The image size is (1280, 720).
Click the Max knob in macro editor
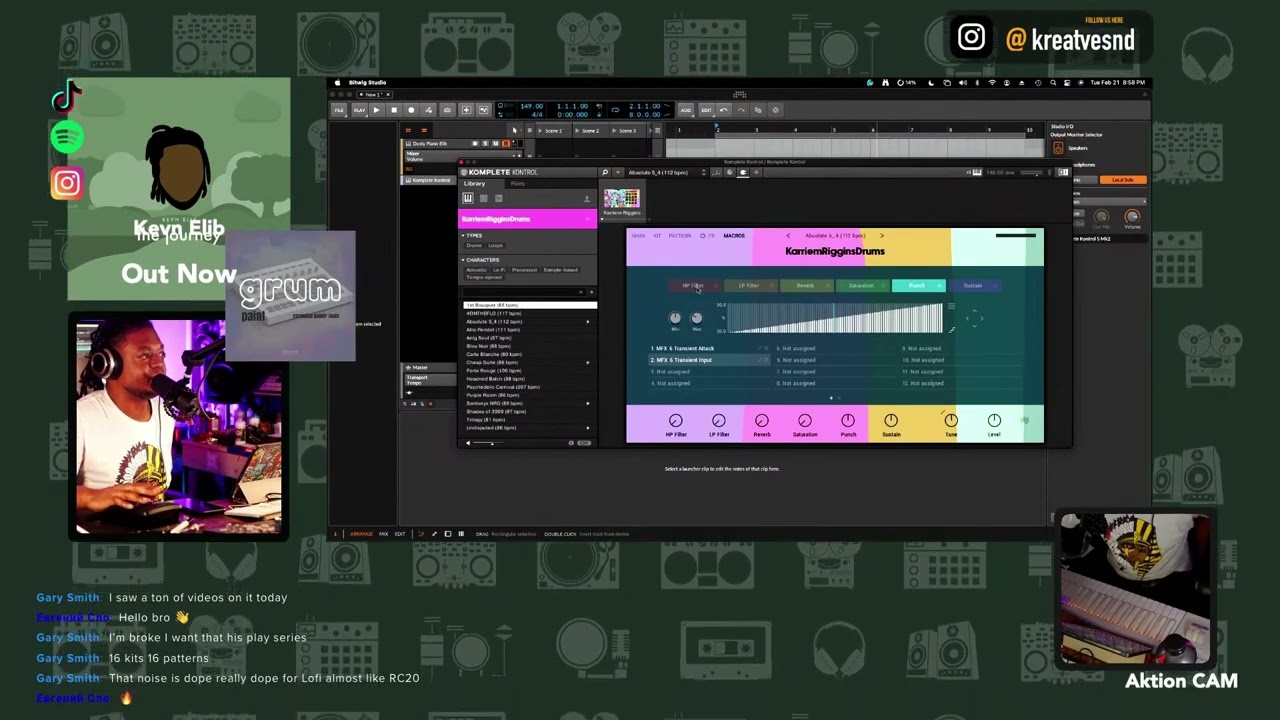[x=697, y=318]
